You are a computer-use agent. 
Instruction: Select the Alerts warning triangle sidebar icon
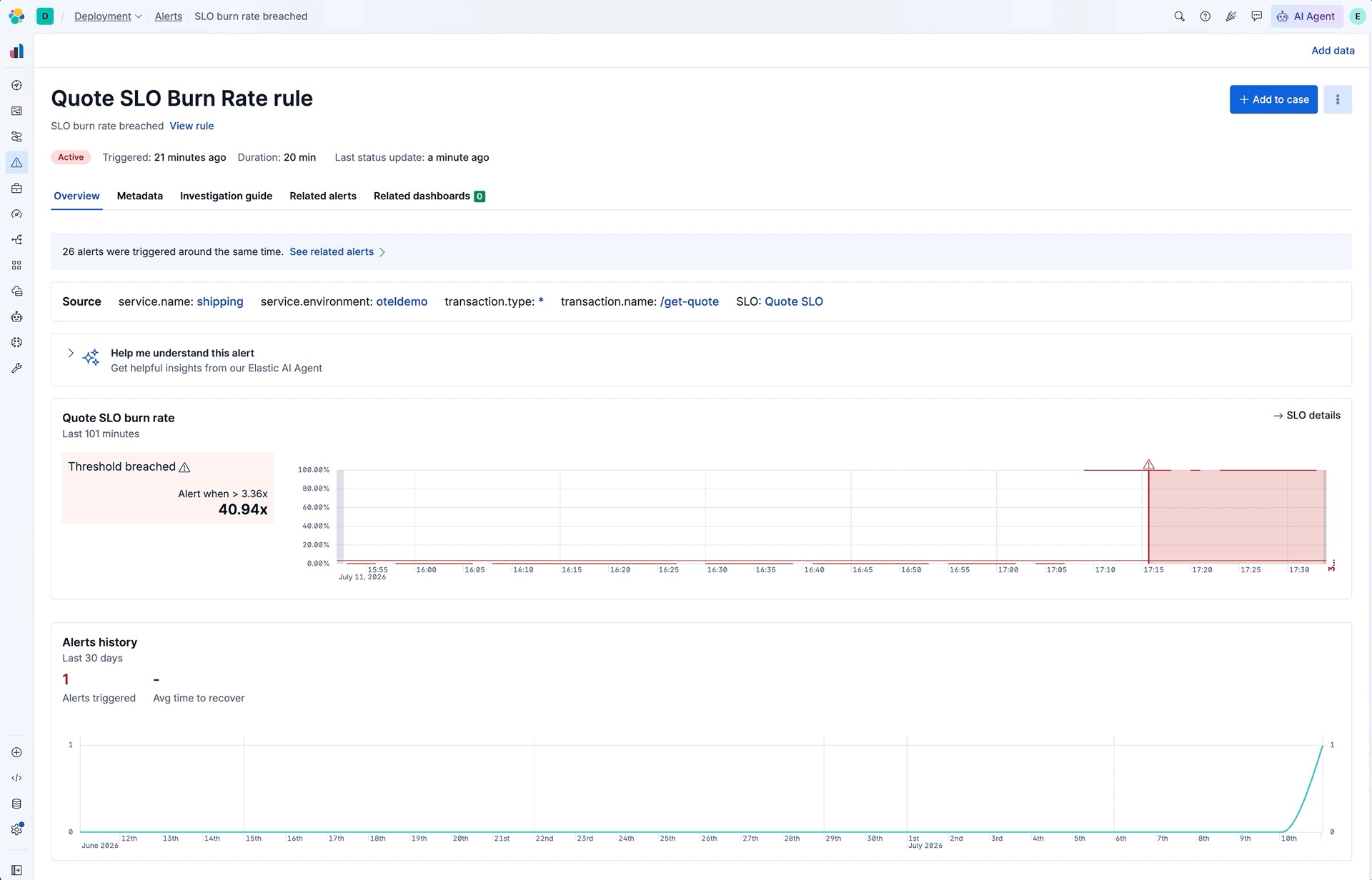[x=16, y=163]
